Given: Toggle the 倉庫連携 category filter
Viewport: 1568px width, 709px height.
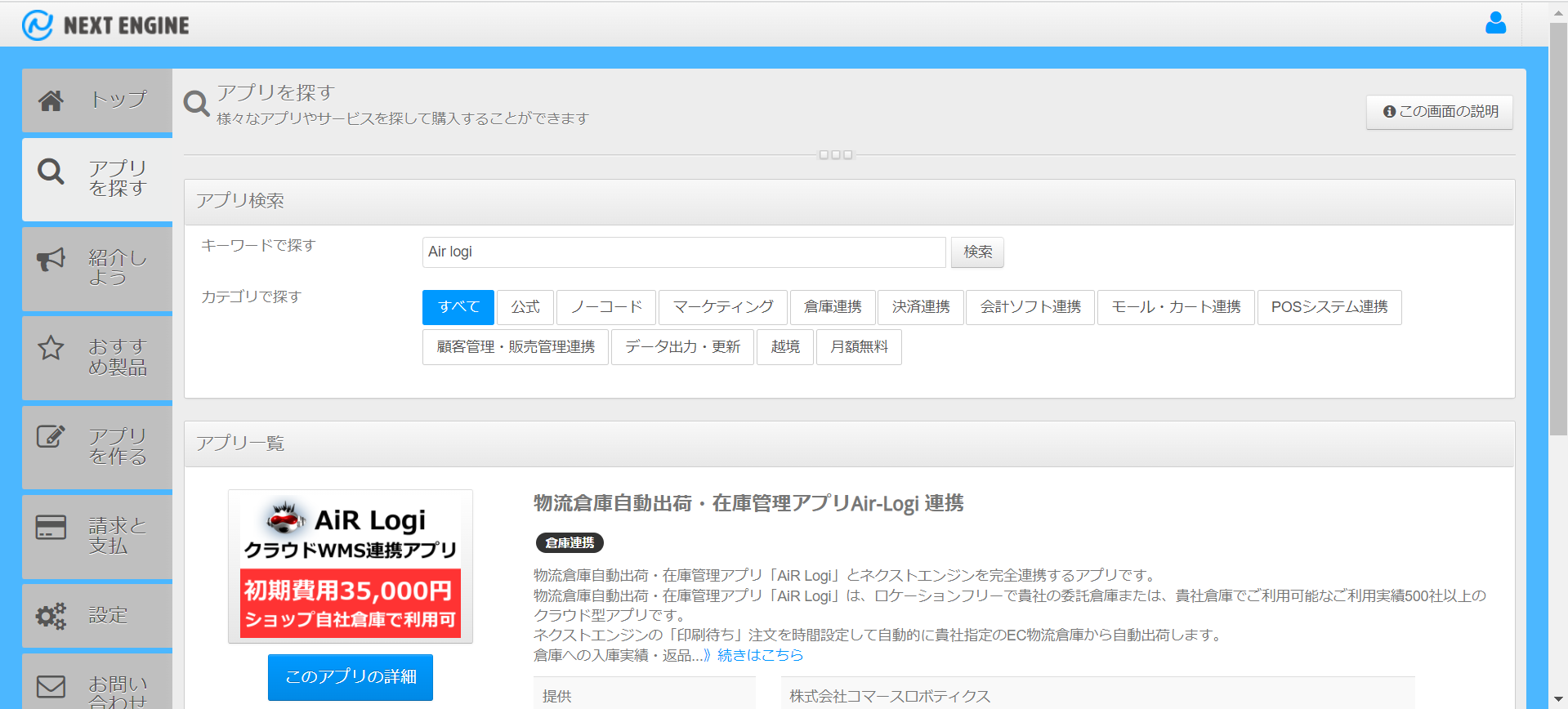Looking at the screenshot, I should pyautogui.click(x=832, y=307).
